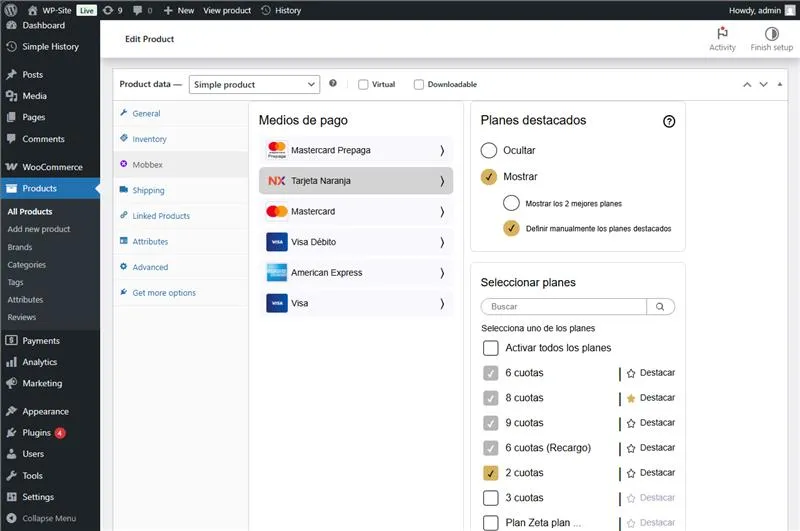Screen dimensions: 800x531
Task: Move Product data panel down arrow
Action: pyautogui.click(x=763, y=85)
